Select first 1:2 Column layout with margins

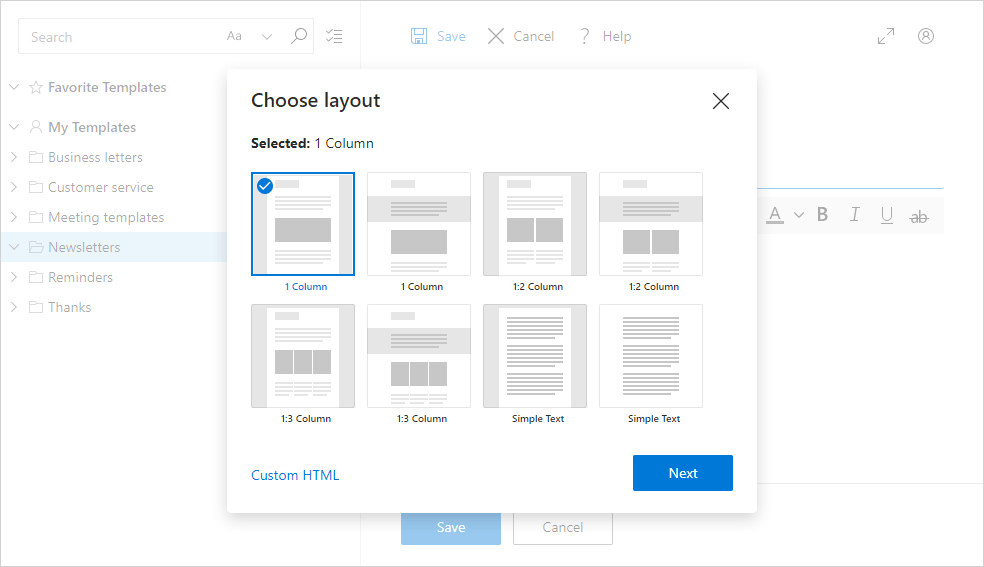pos(535,224)
